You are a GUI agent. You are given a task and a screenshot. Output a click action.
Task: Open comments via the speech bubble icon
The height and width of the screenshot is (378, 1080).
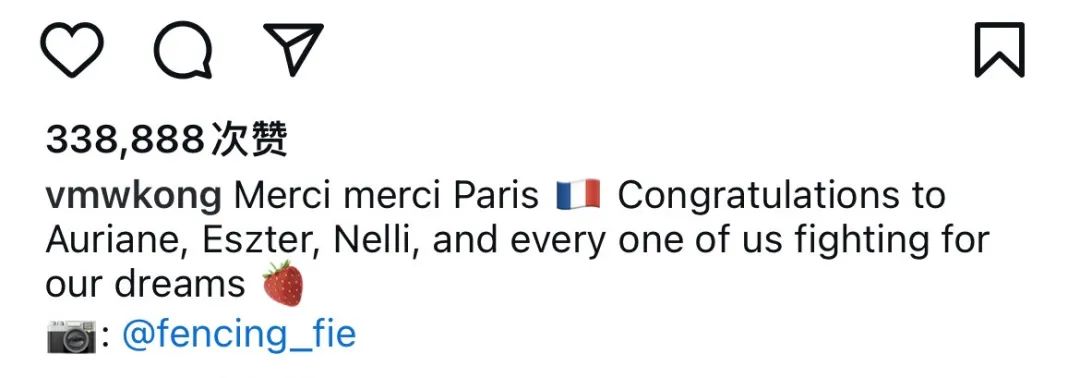click(x=183, y=50)
